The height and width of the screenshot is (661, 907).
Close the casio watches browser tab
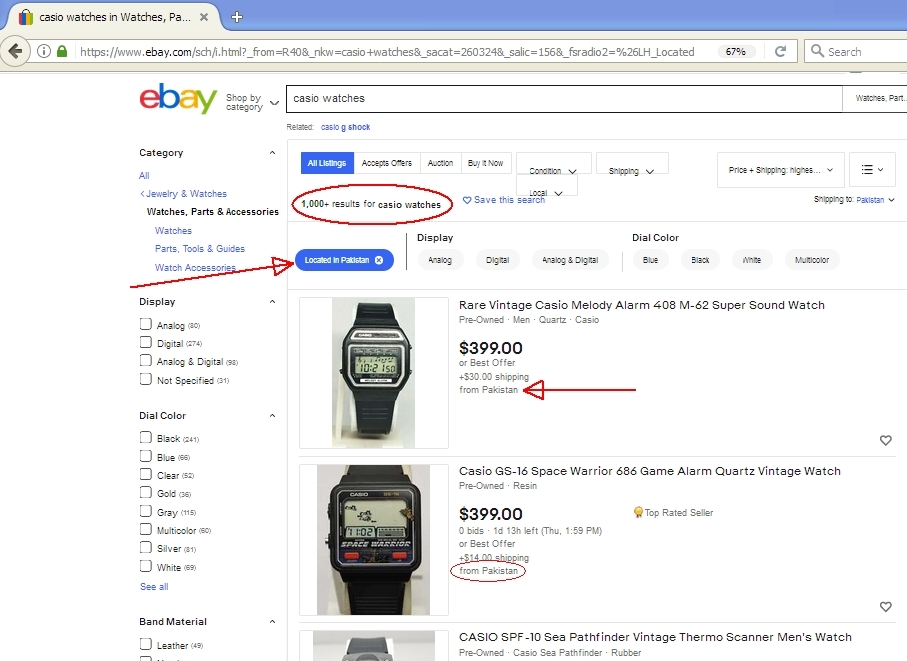204,17
